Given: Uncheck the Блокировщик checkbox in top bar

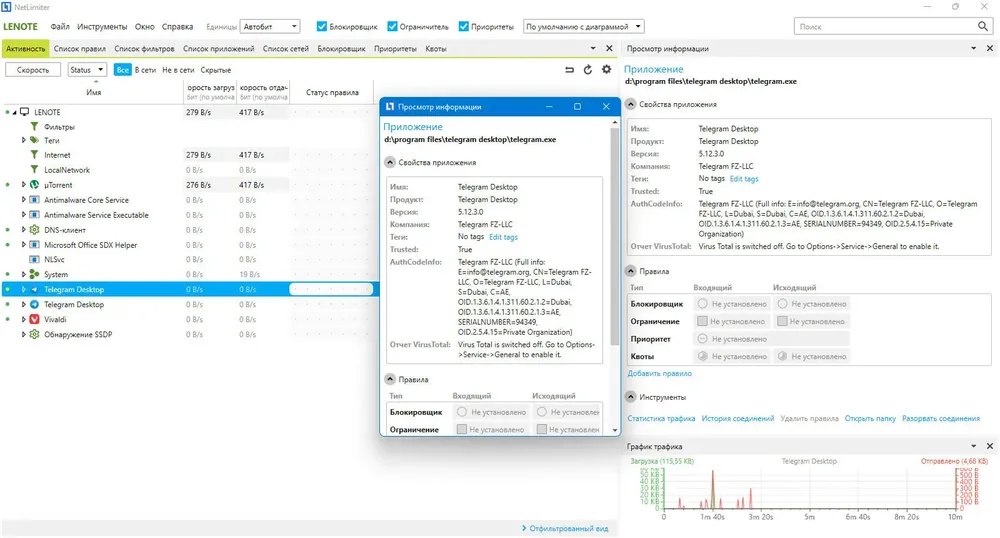Looking at the screenshot, I should tap(321, 27).
